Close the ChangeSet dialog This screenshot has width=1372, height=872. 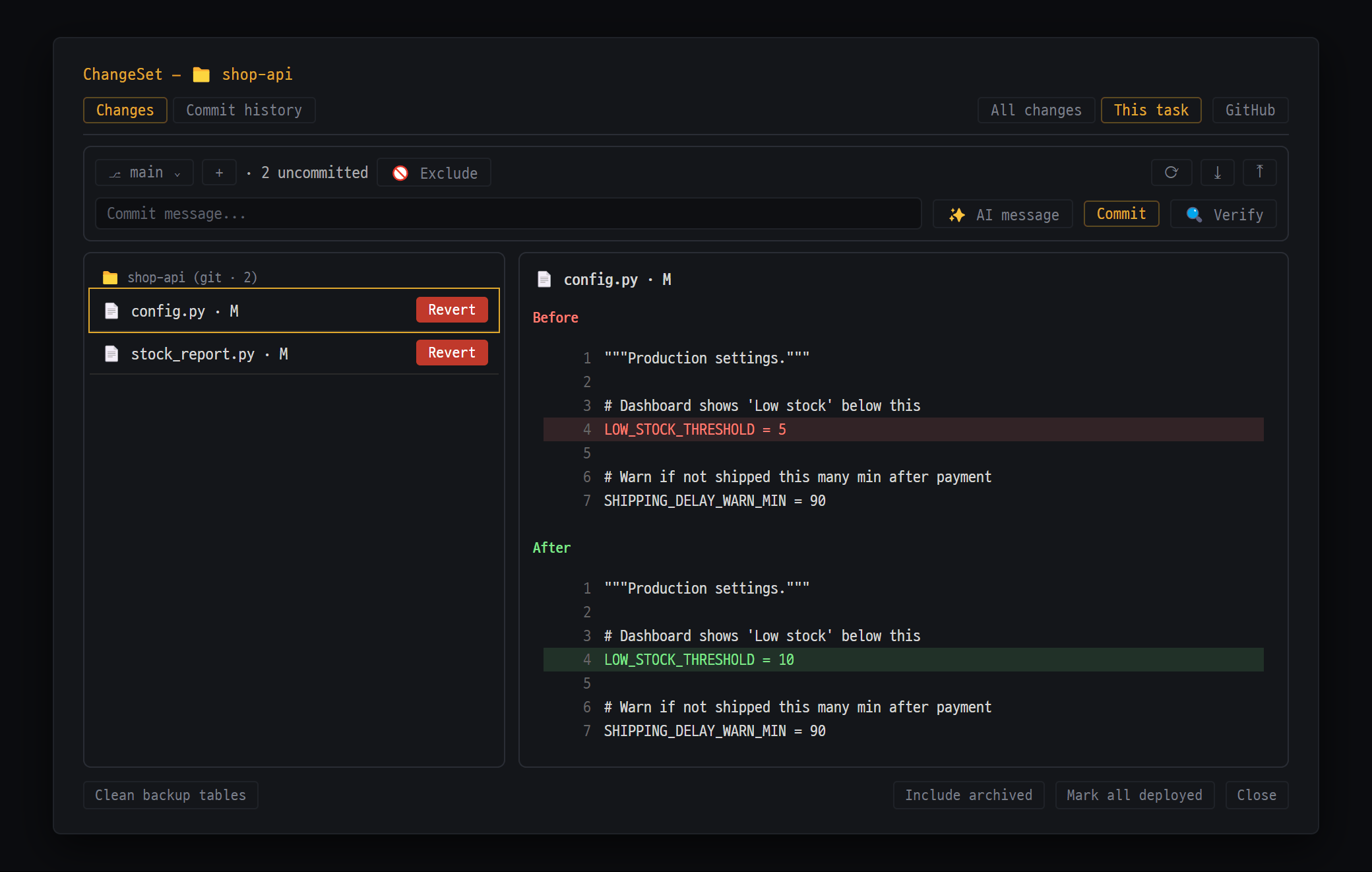[x=1257, y=795]
